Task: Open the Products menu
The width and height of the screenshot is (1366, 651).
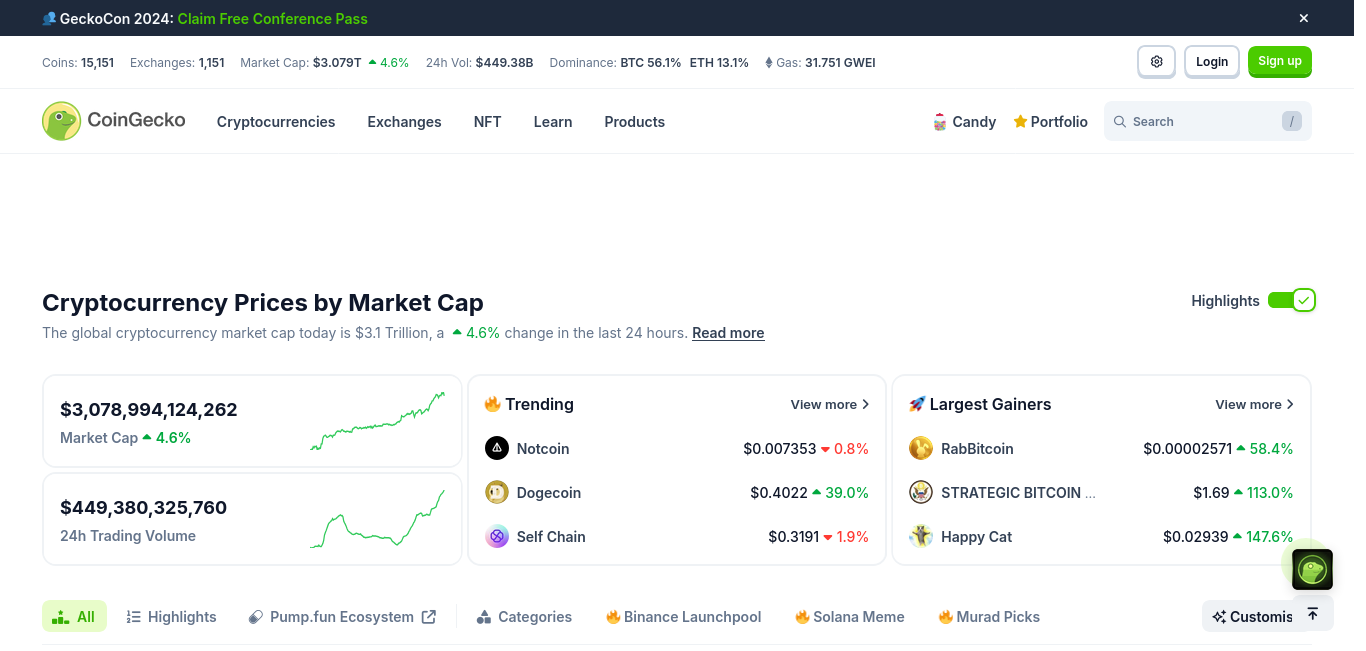Action: (x=634, y=122)
